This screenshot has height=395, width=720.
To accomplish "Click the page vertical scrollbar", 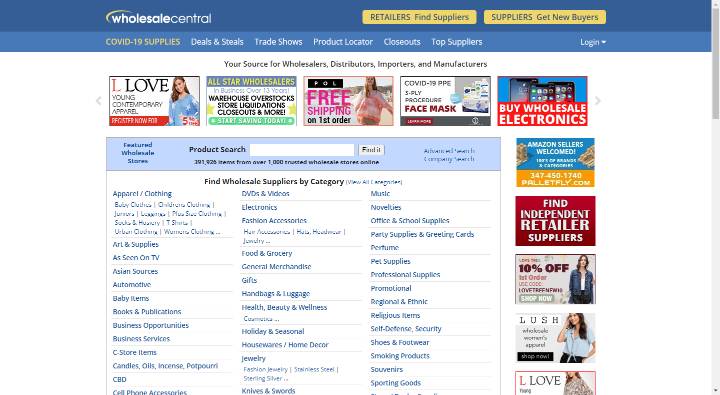I will (x=715, y=198).
